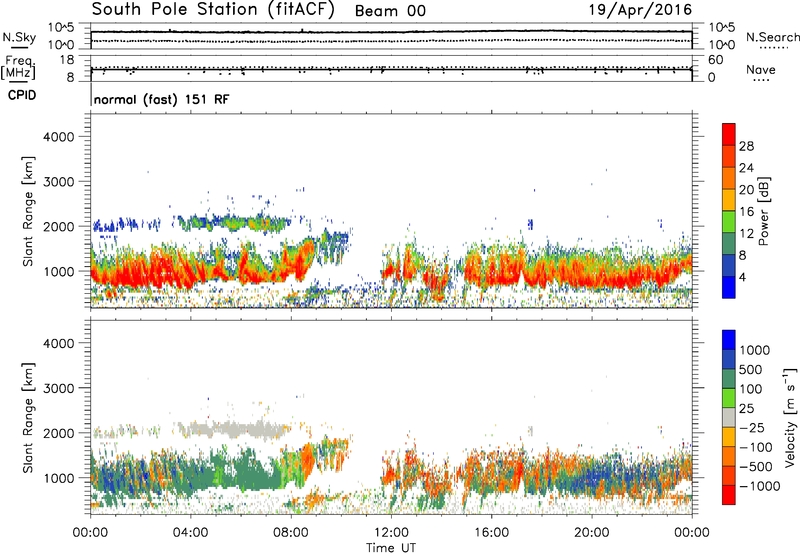This screenshot has width=800, height=554.
Task: Select the "Freq. [MHz]" axis label
Action: click(18, 68)
